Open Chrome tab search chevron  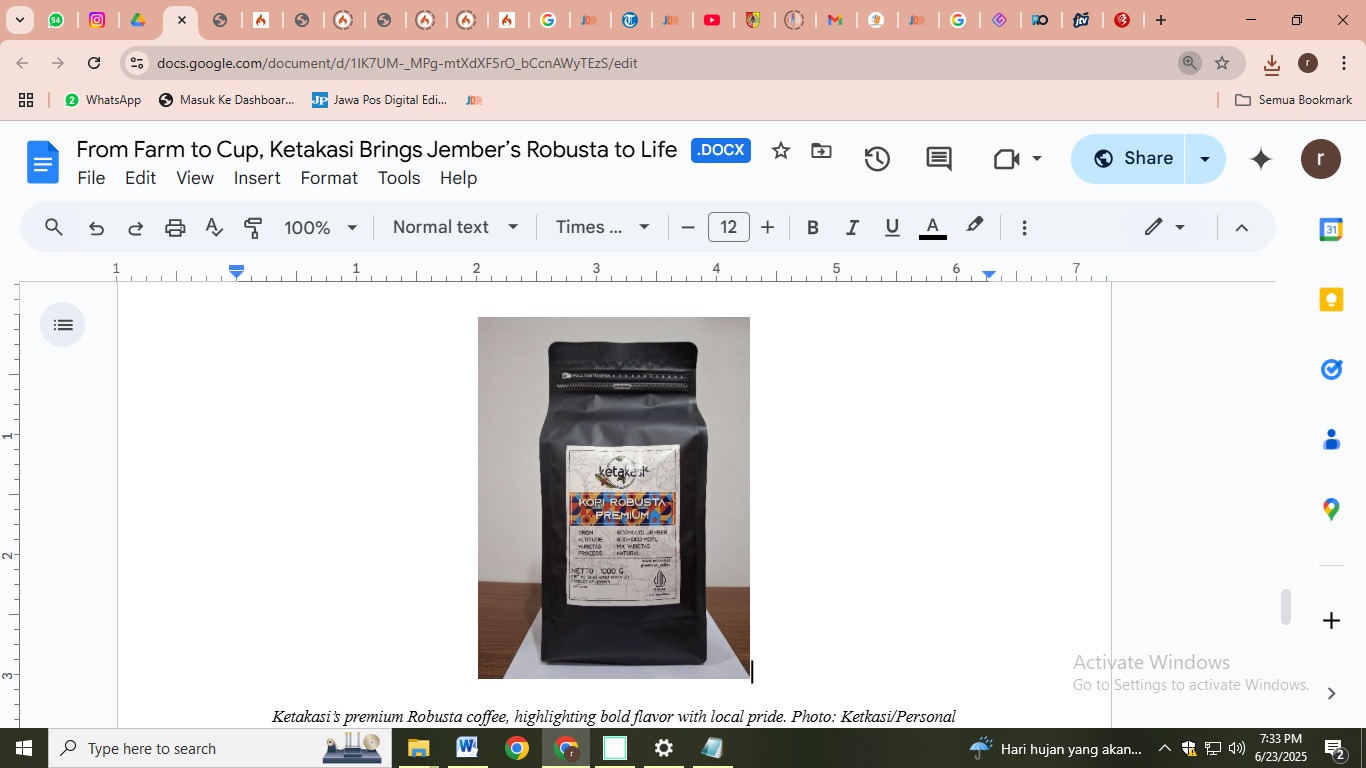(20, 20)
